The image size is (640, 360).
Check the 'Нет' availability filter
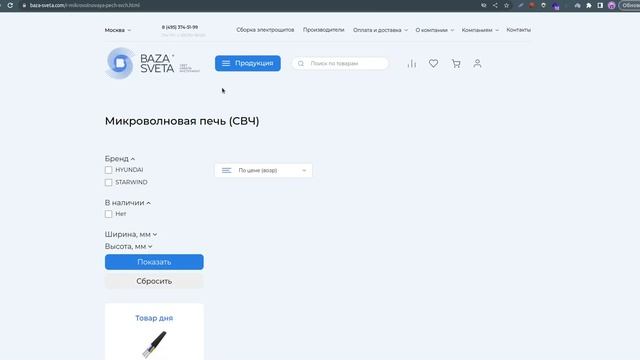tap(108, 214)
